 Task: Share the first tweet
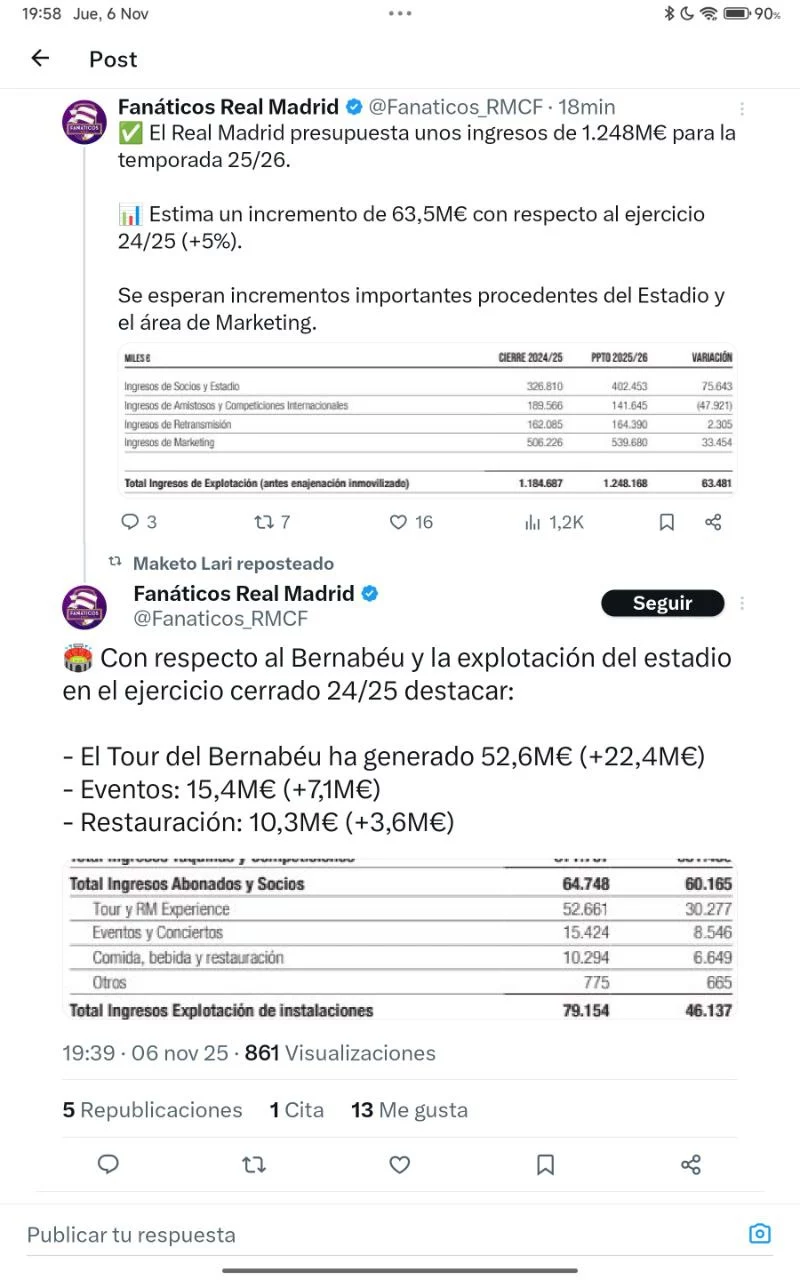tap(713, 522)
